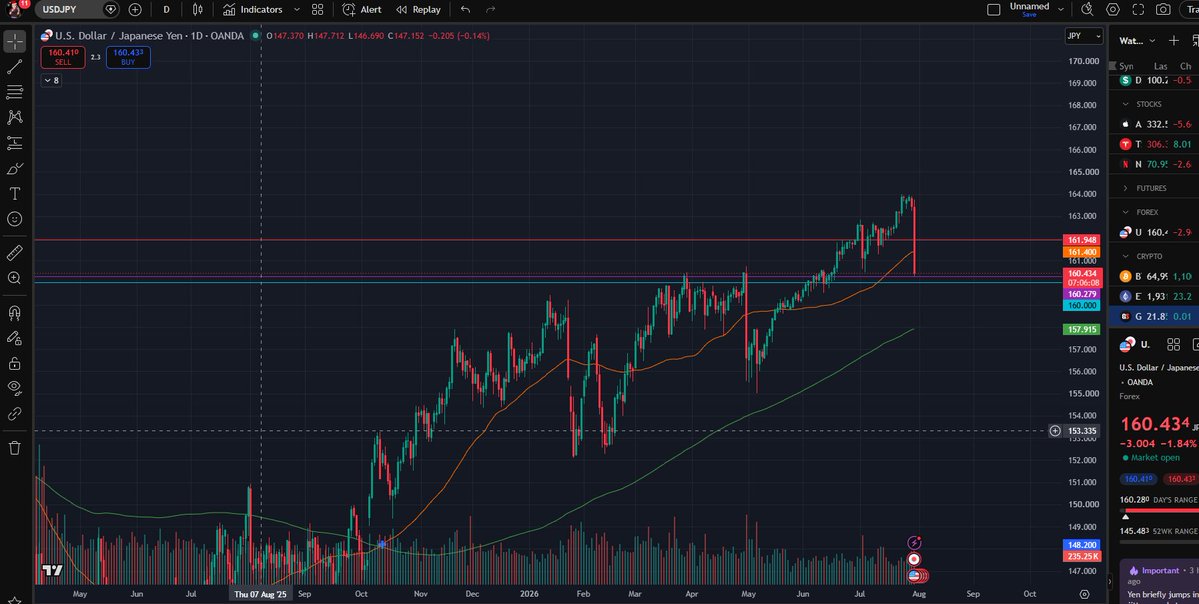Click the layout setup square icon
This screenshot has width=1199, height=604.
tap(993, 9)
